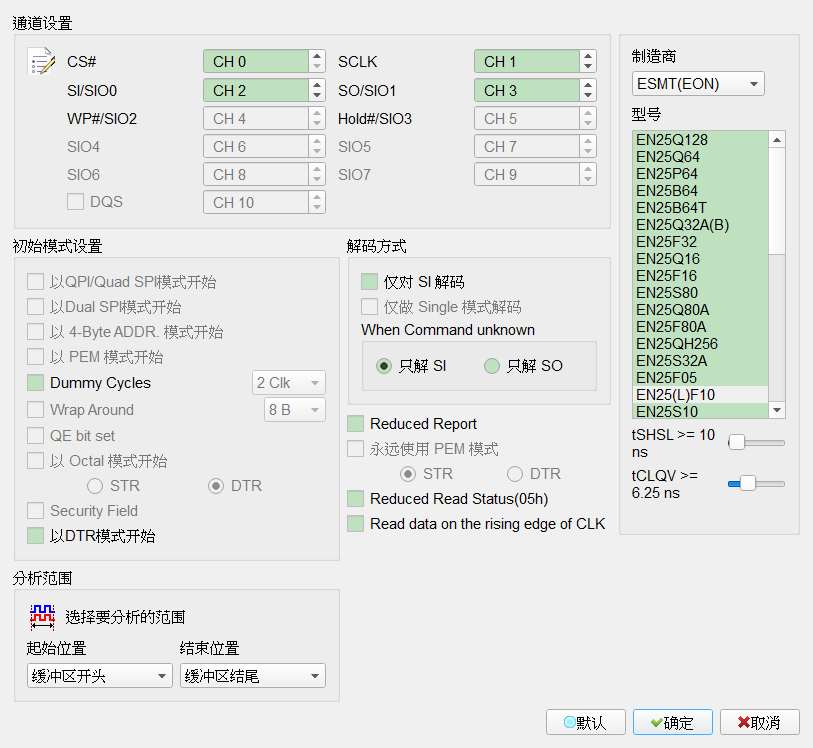Open the end position 缓冲区结尾 dropdown

pos(253,675)
